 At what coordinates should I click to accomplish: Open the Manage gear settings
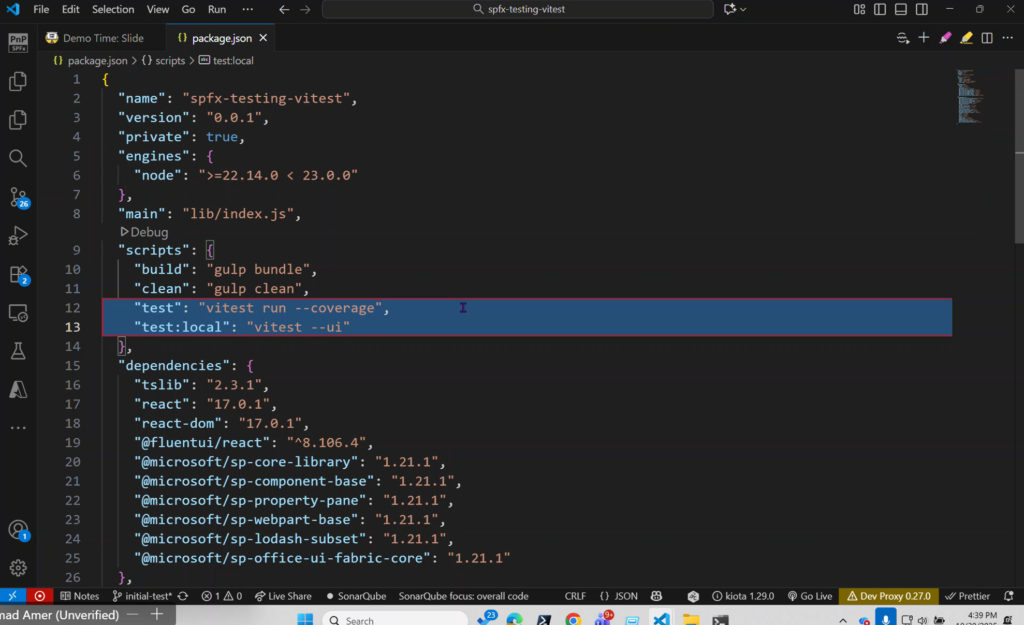point(17,568)
